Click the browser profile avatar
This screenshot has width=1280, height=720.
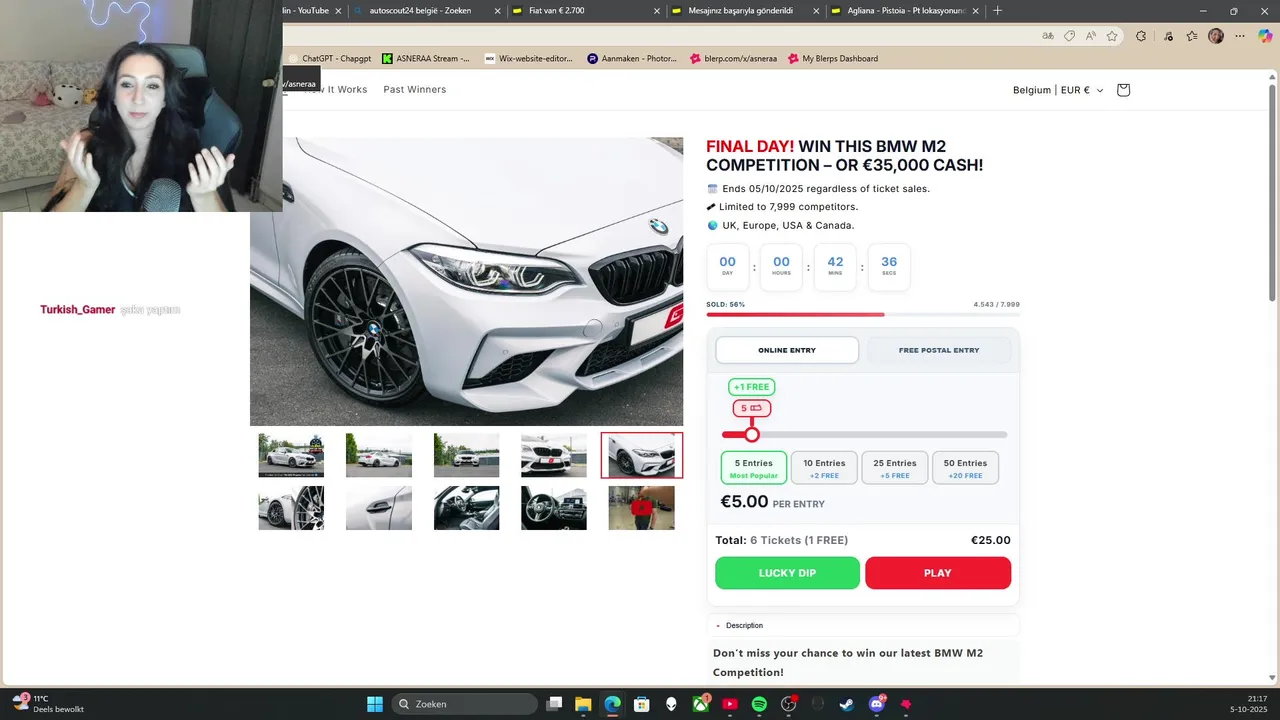click(x=1216, y=36)
